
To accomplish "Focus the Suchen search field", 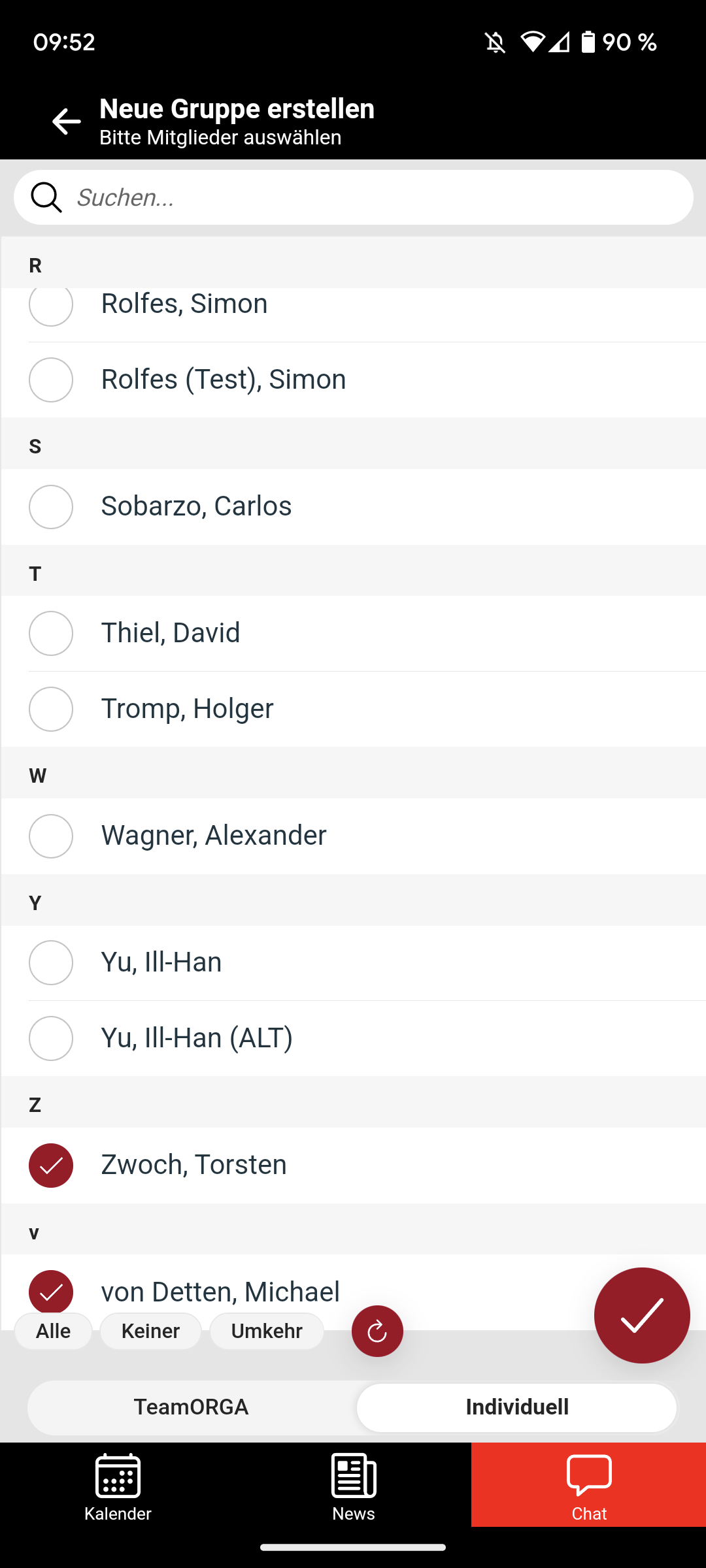I will (x=379, y=197).
